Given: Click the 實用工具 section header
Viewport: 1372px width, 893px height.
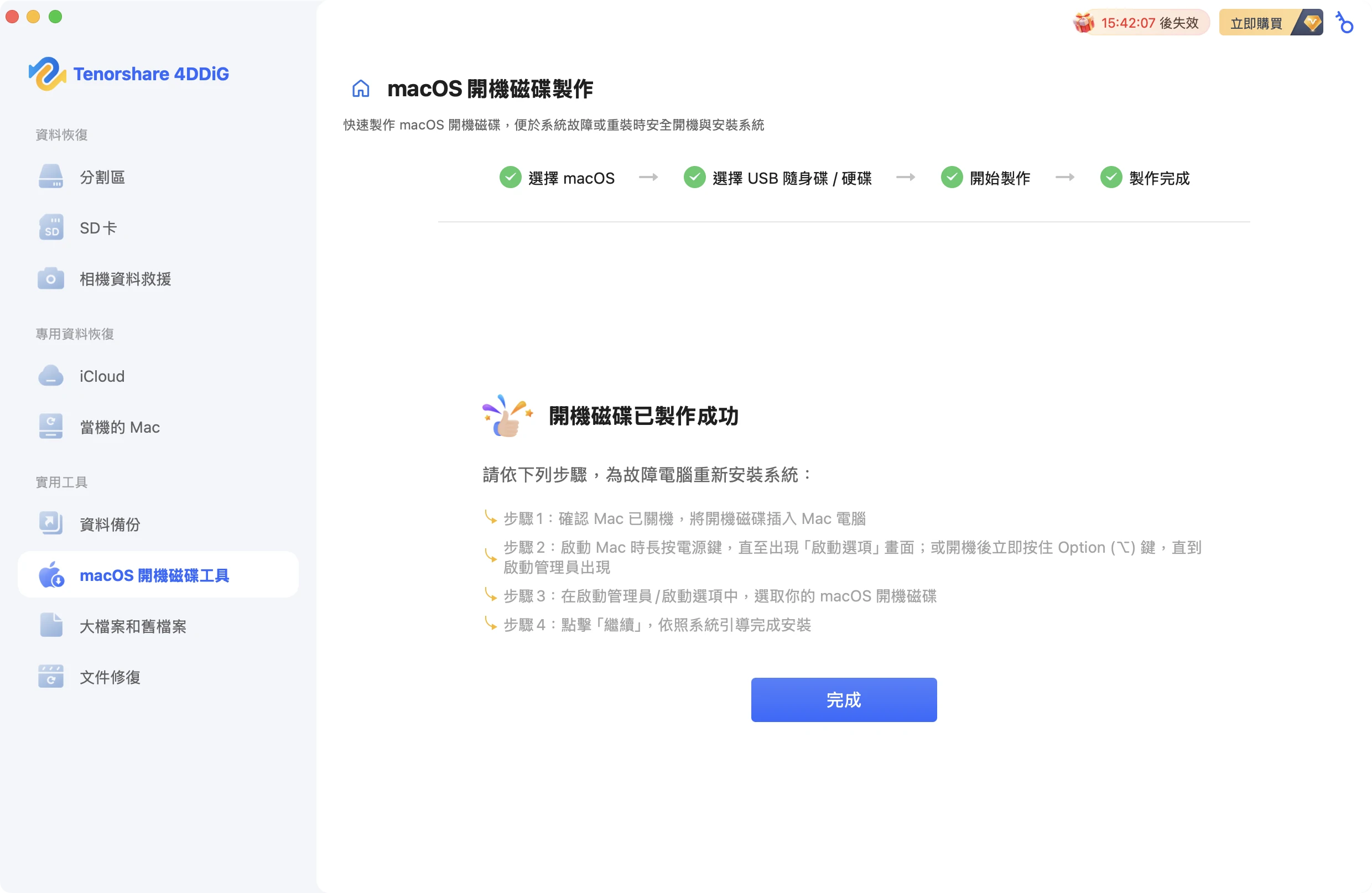Looking at the screenshot, I should (61, 482).
